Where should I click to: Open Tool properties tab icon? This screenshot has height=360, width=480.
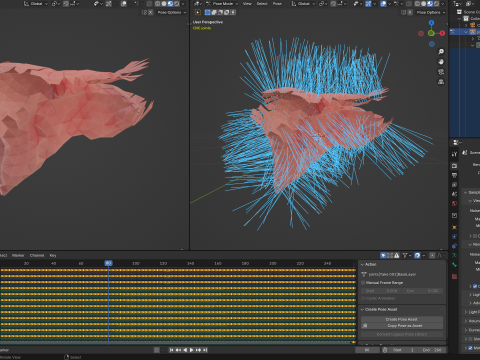click(454, 154)
